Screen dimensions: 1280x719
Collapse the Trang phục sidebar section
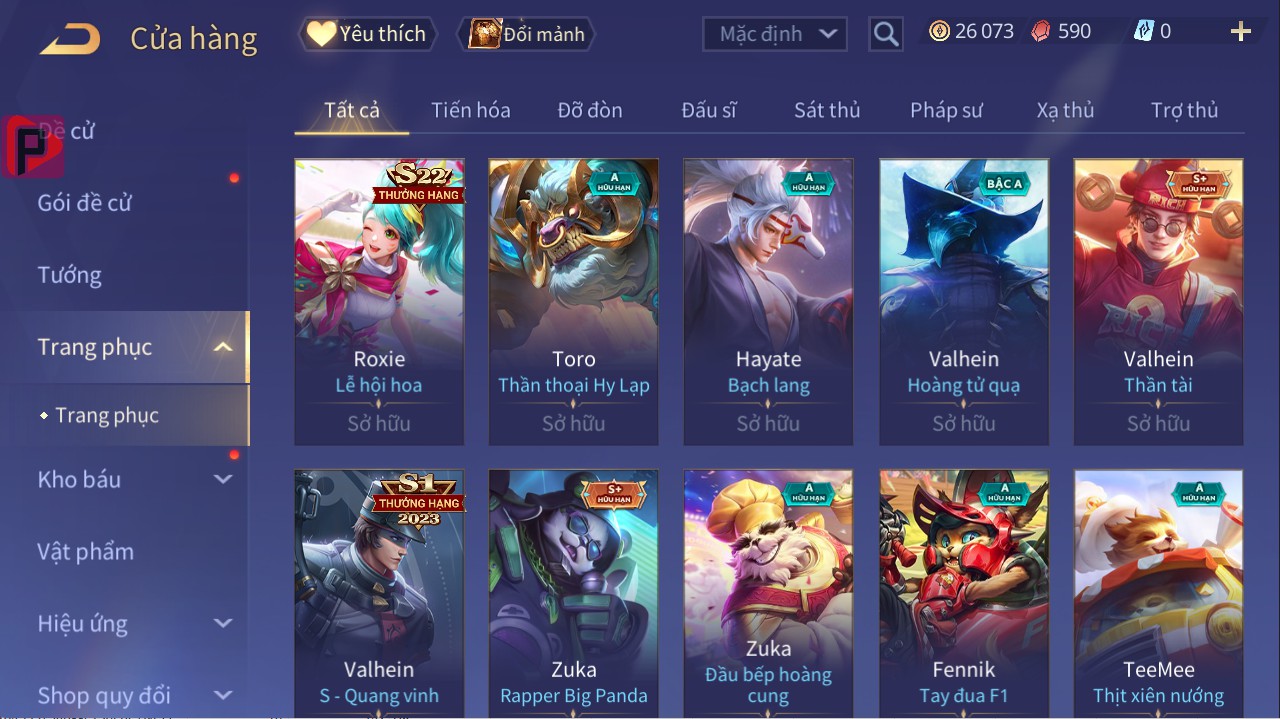coord(223,347)
